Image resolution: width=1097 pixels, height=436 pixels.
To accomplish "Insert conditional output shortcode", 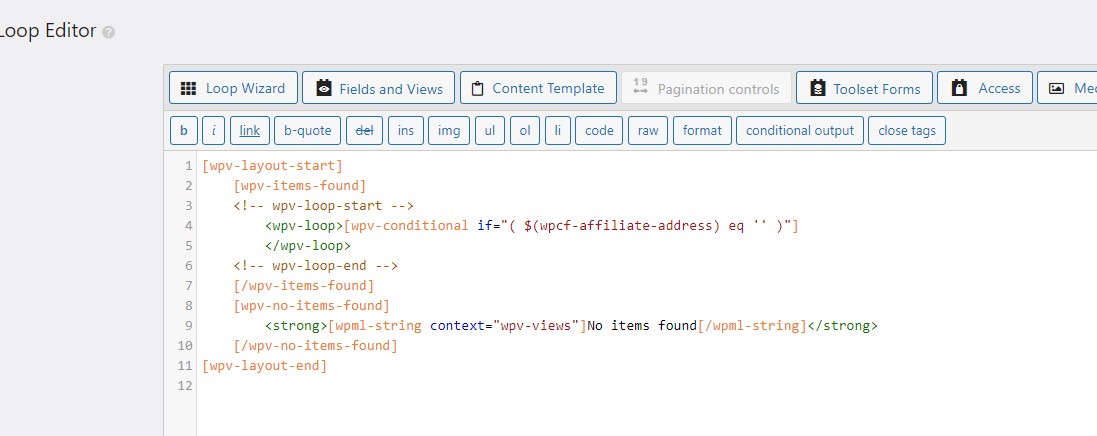I will pos(800,130).
